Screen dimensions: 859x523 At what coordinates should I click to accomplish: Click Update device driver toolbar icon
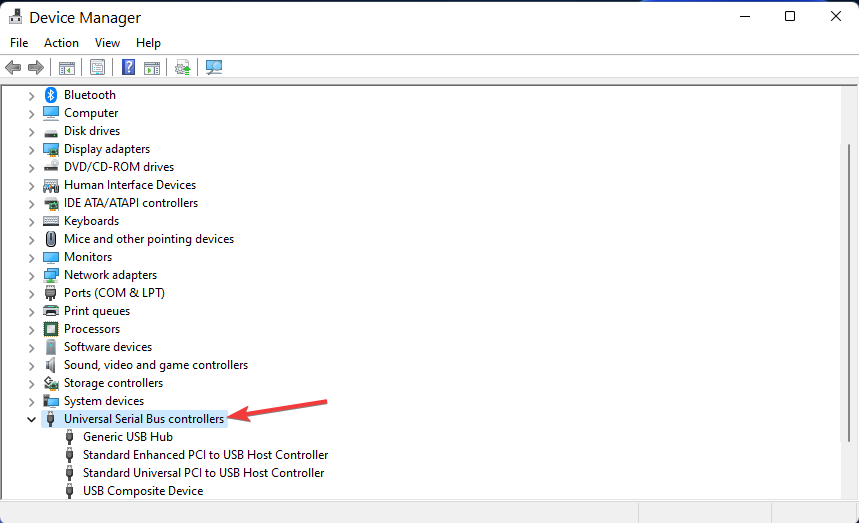click(182, 67)
